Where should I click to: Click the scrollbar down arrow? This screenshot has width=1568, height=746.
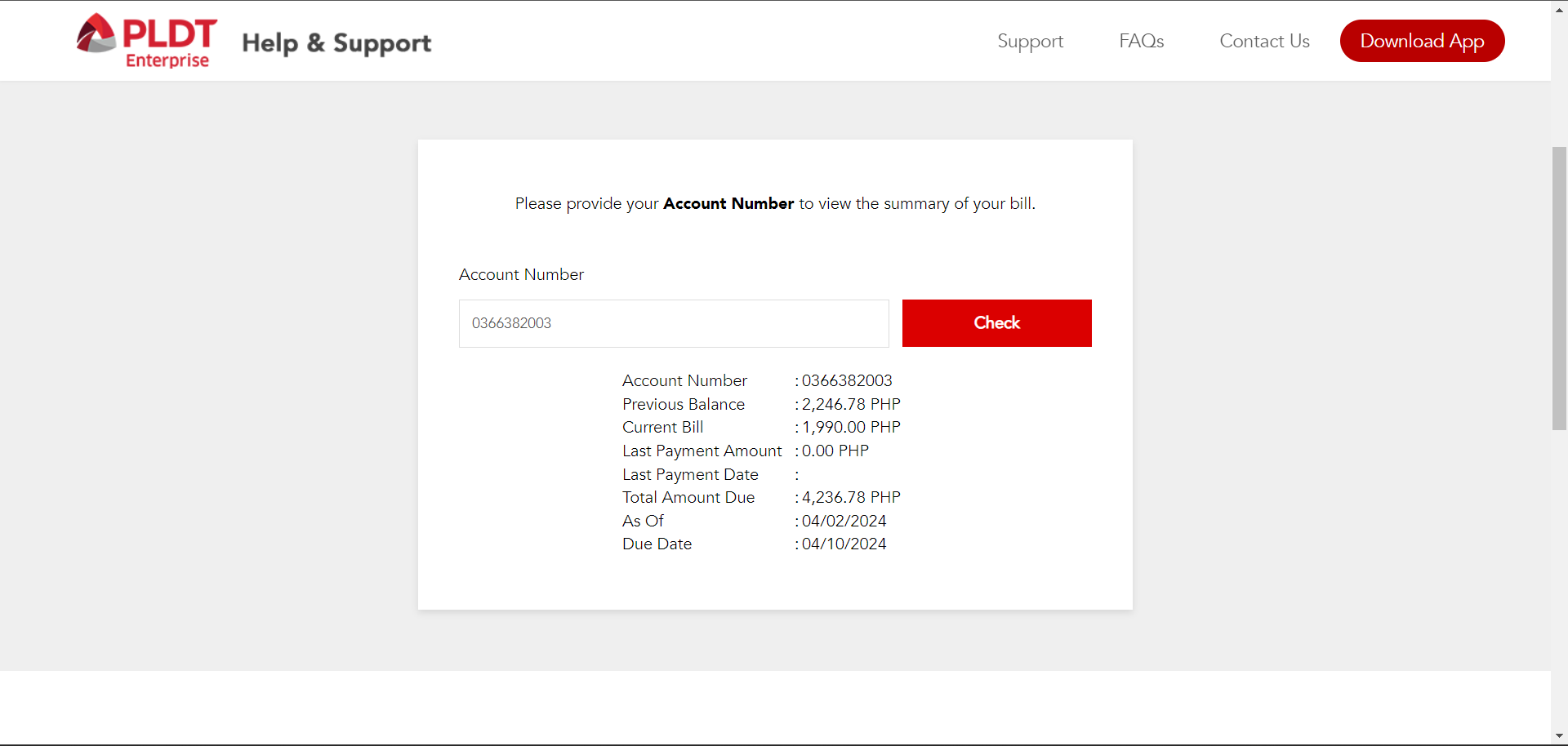[x=1559, y=736]
